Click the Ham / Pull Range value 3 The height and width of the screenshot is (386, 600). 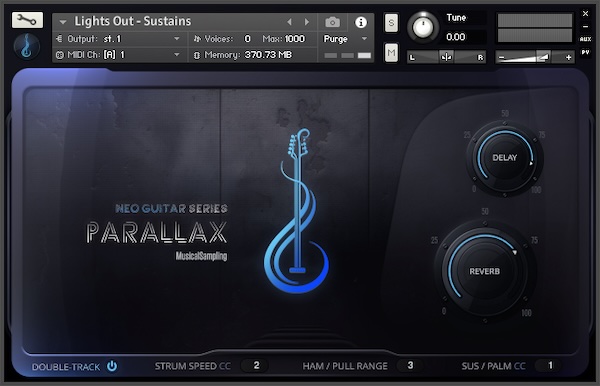point(410,365)
